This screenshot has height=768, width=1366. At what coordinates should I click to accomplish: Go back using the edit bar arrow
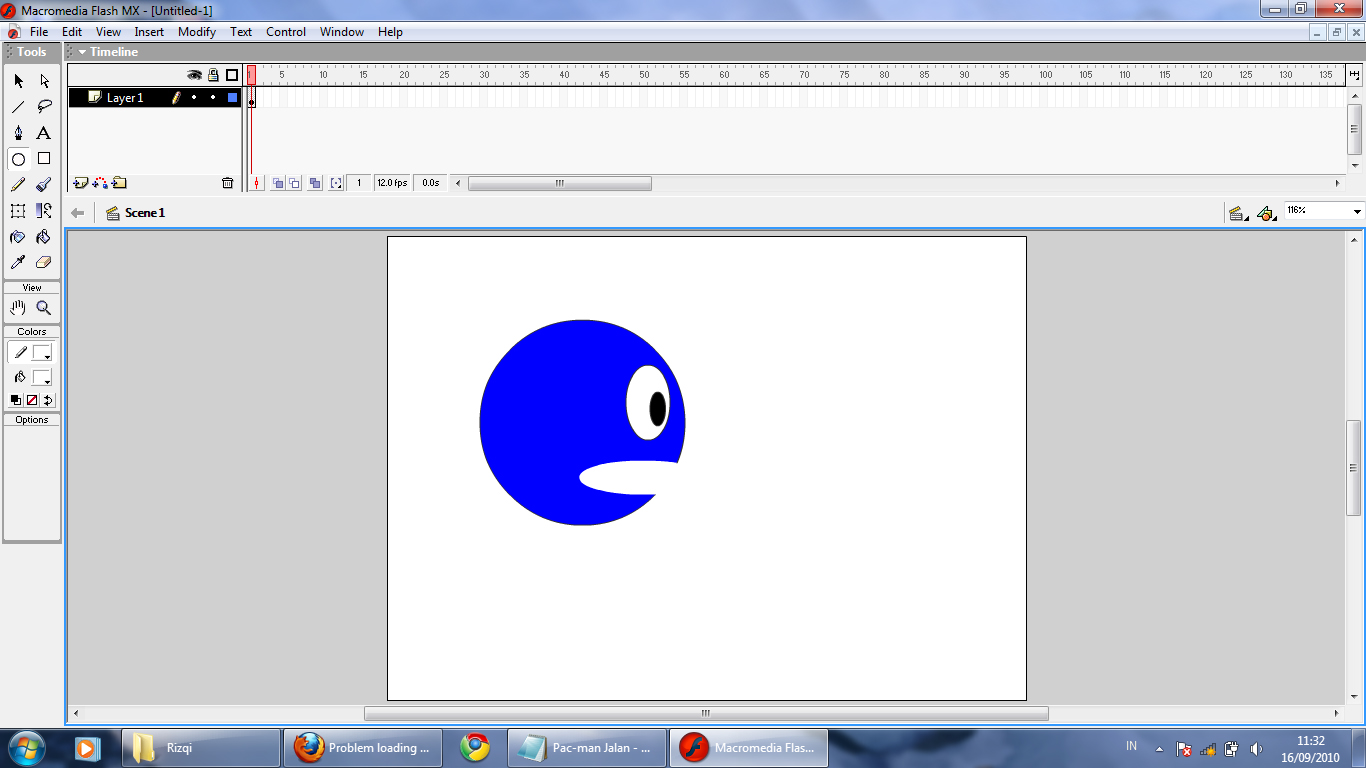[78, 213]
